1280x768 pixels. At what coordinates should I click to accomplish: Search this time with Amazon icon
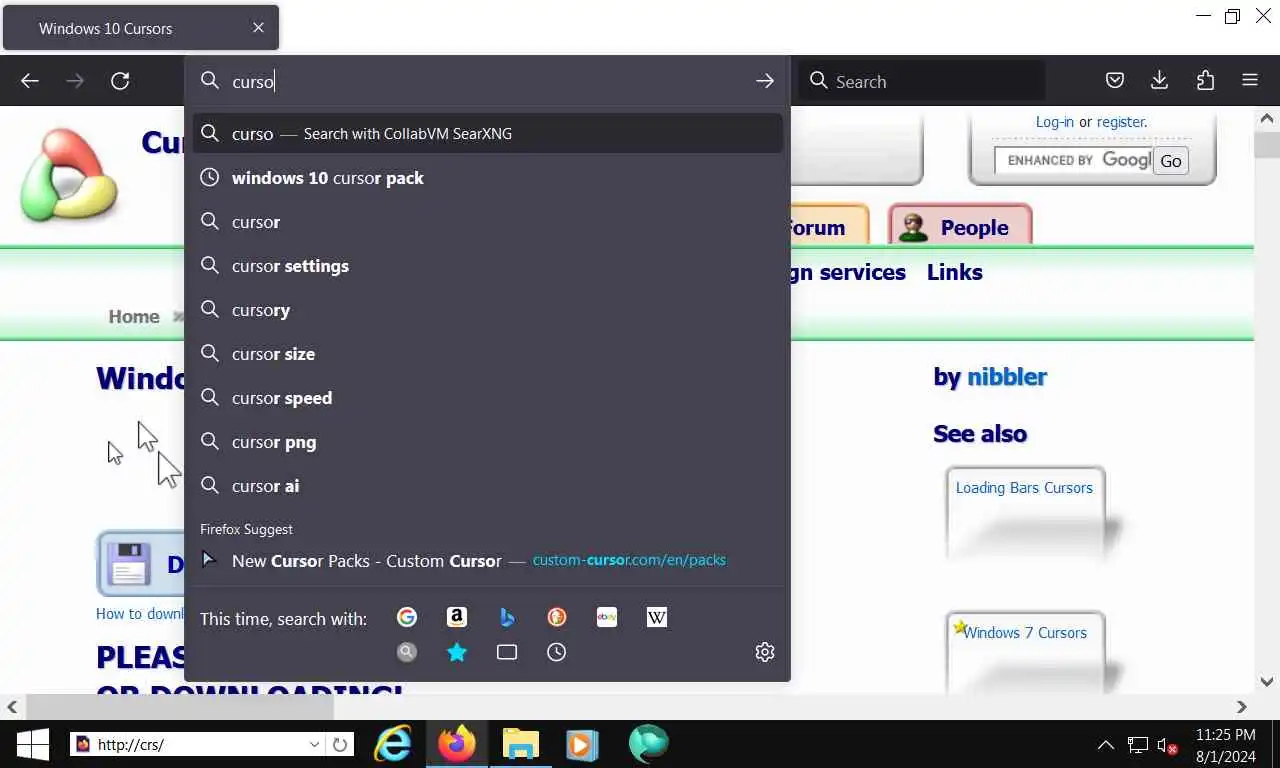coord(457,617)
